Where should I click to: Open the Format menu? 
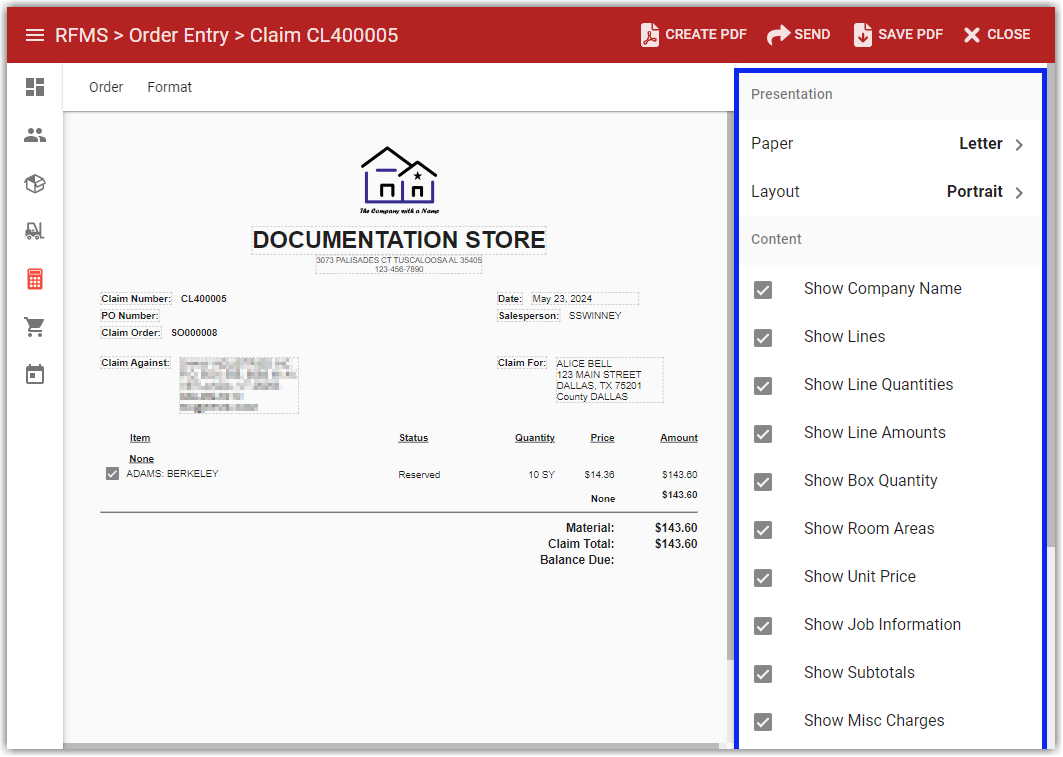(169, 87)
